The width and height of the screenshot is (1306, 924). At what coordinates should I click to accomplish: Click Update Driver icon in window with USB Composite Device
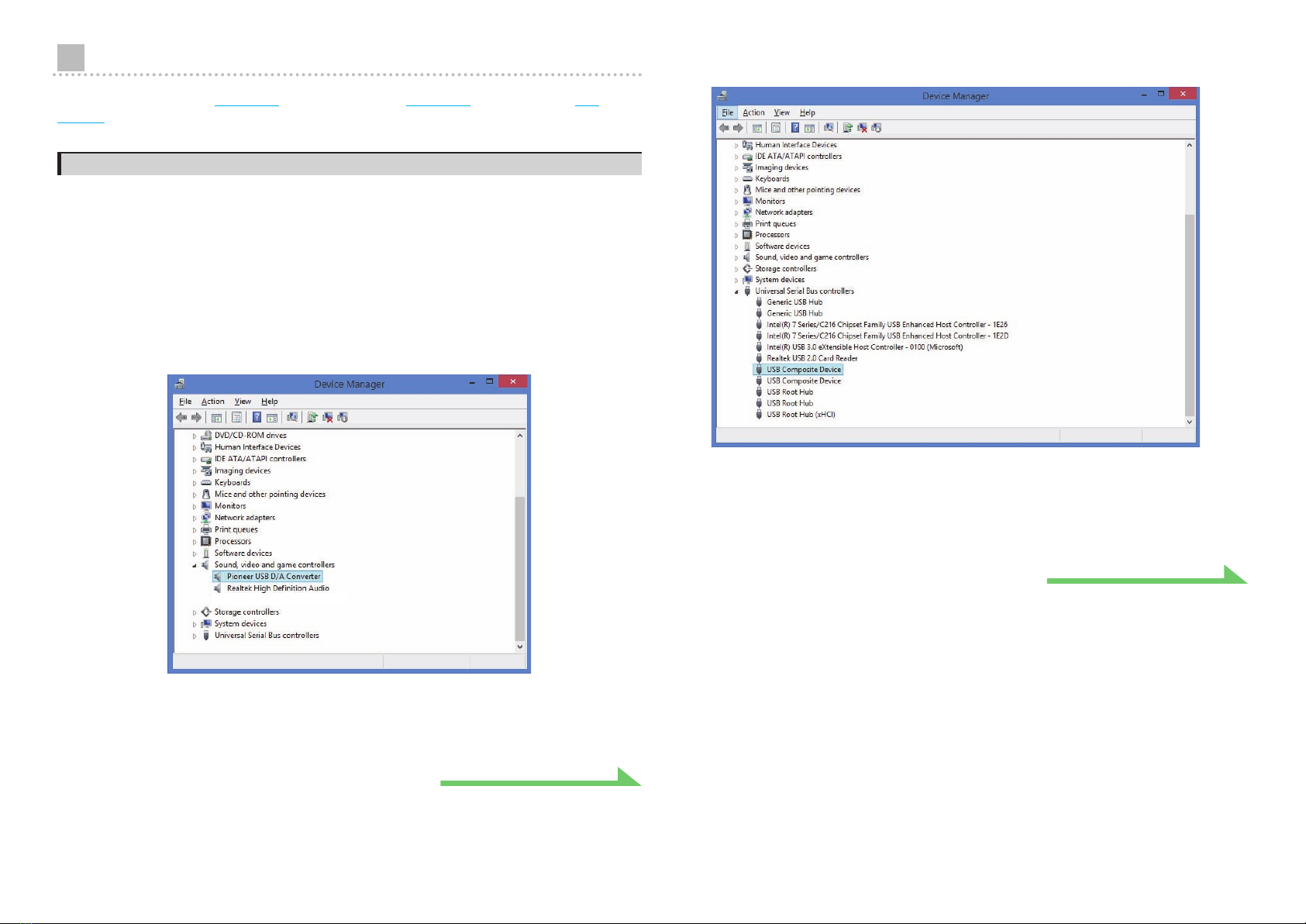(848, 127)
